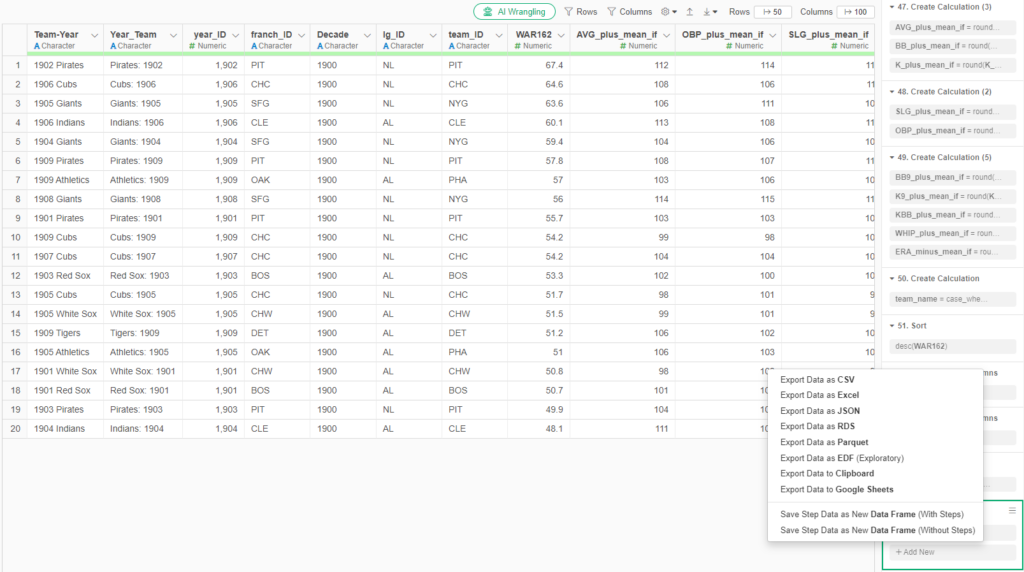
Task: Open hamburger menu of the selected step
Action: (1012, 511)
